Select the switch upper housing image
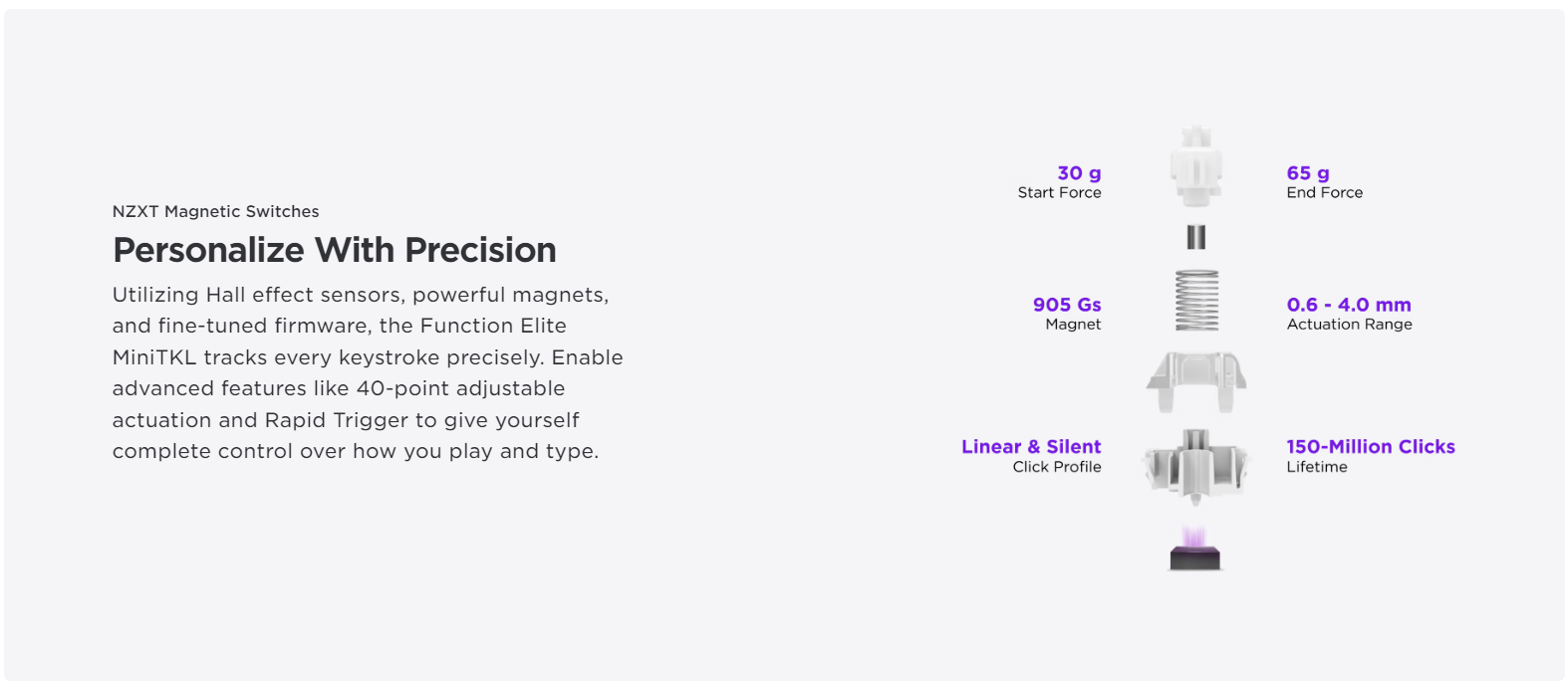 [x=1196, y=381]
